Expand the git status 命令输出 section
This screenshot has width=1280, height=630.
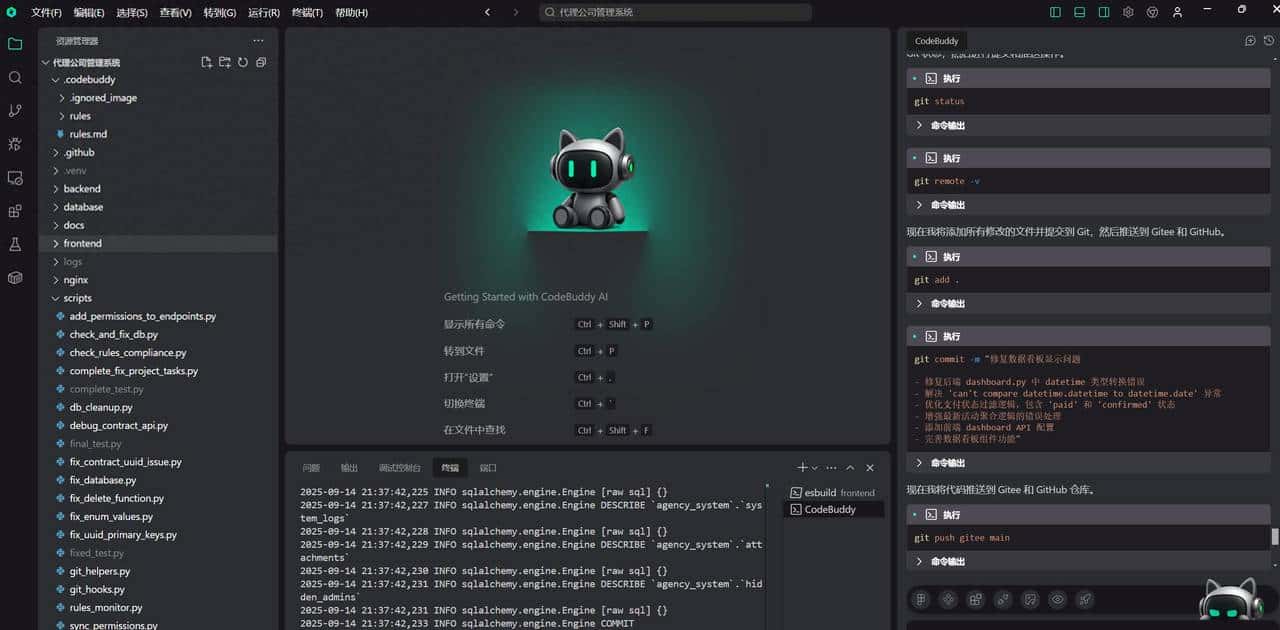pos(947,125)
